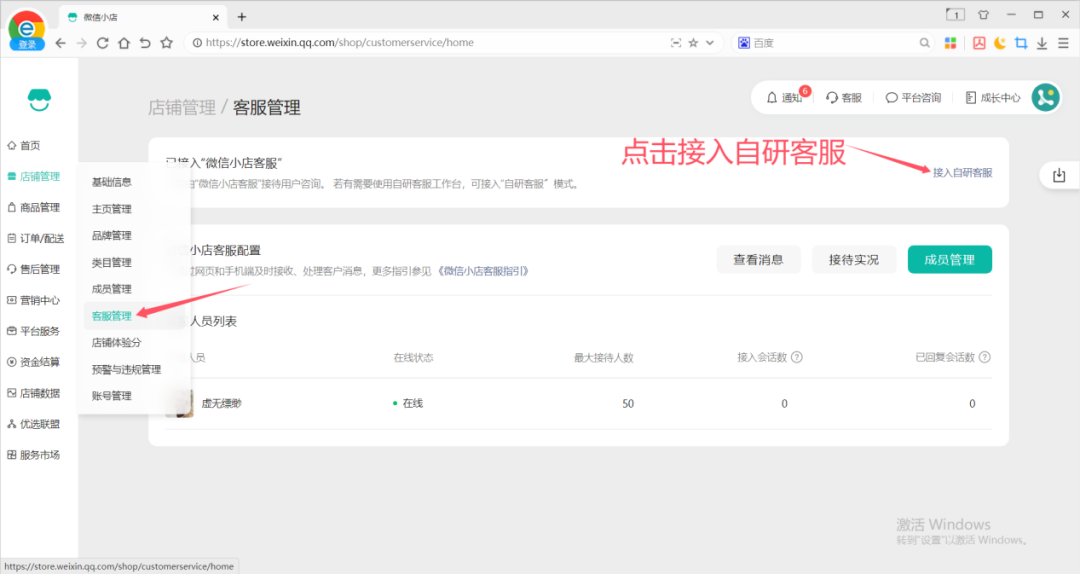Open the colorful apps grid icon
The image size is (1080, 574).
pos(951,43)
